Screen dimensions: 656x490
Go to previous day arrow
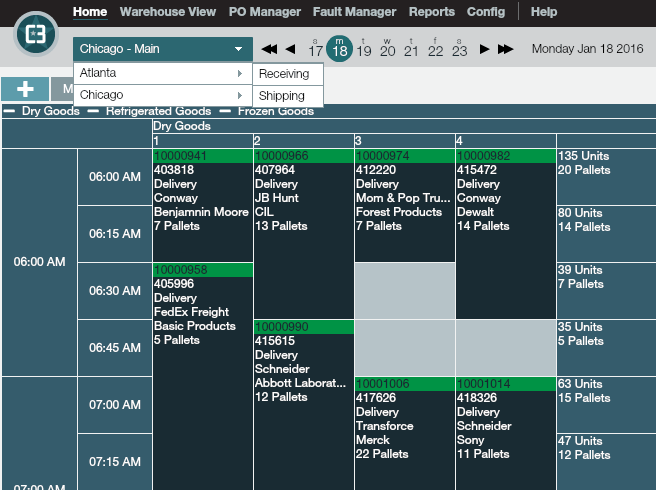pyautogui.click(x=290, y=49)
